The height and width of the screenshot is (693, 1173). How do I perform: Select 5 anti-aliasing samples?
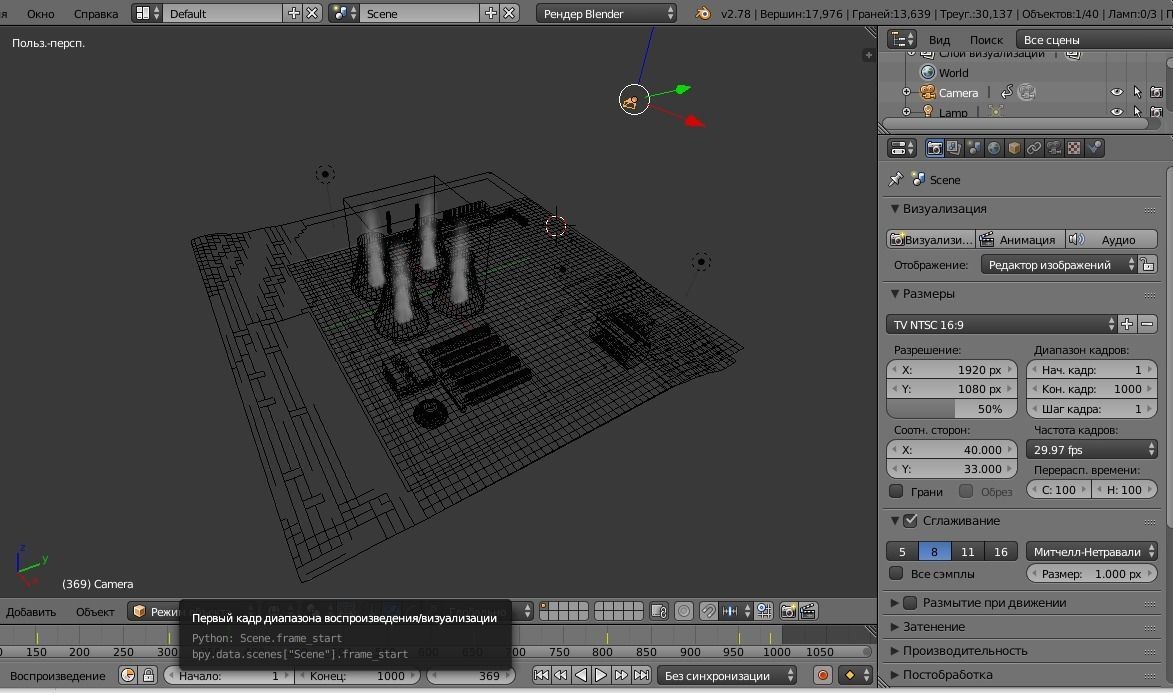(x=902, y=552)
